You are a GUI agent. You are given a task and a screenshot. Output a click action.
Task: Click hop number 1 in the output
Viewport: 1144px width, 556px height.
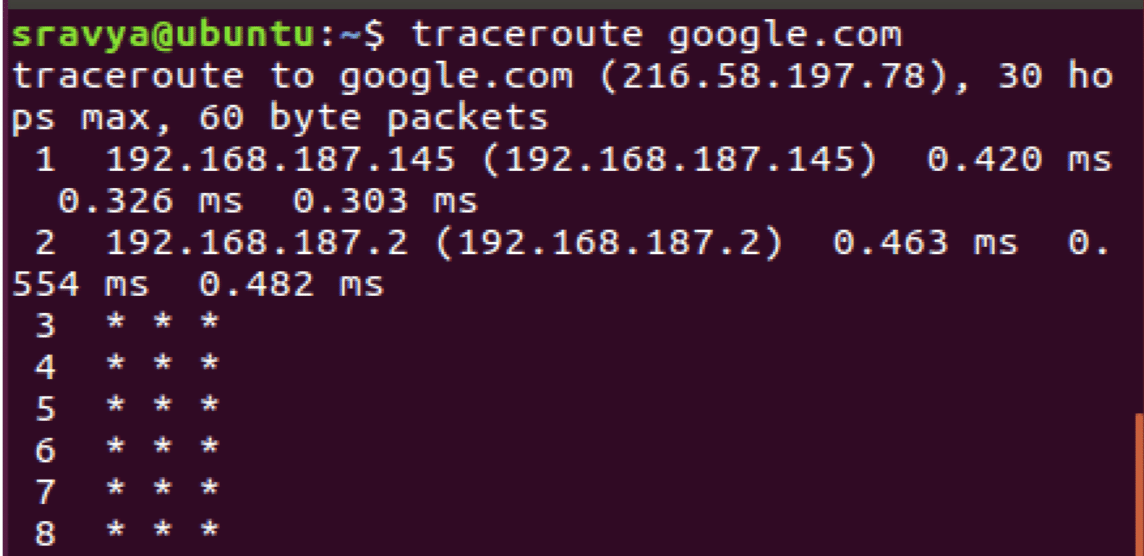pos(46,161)
